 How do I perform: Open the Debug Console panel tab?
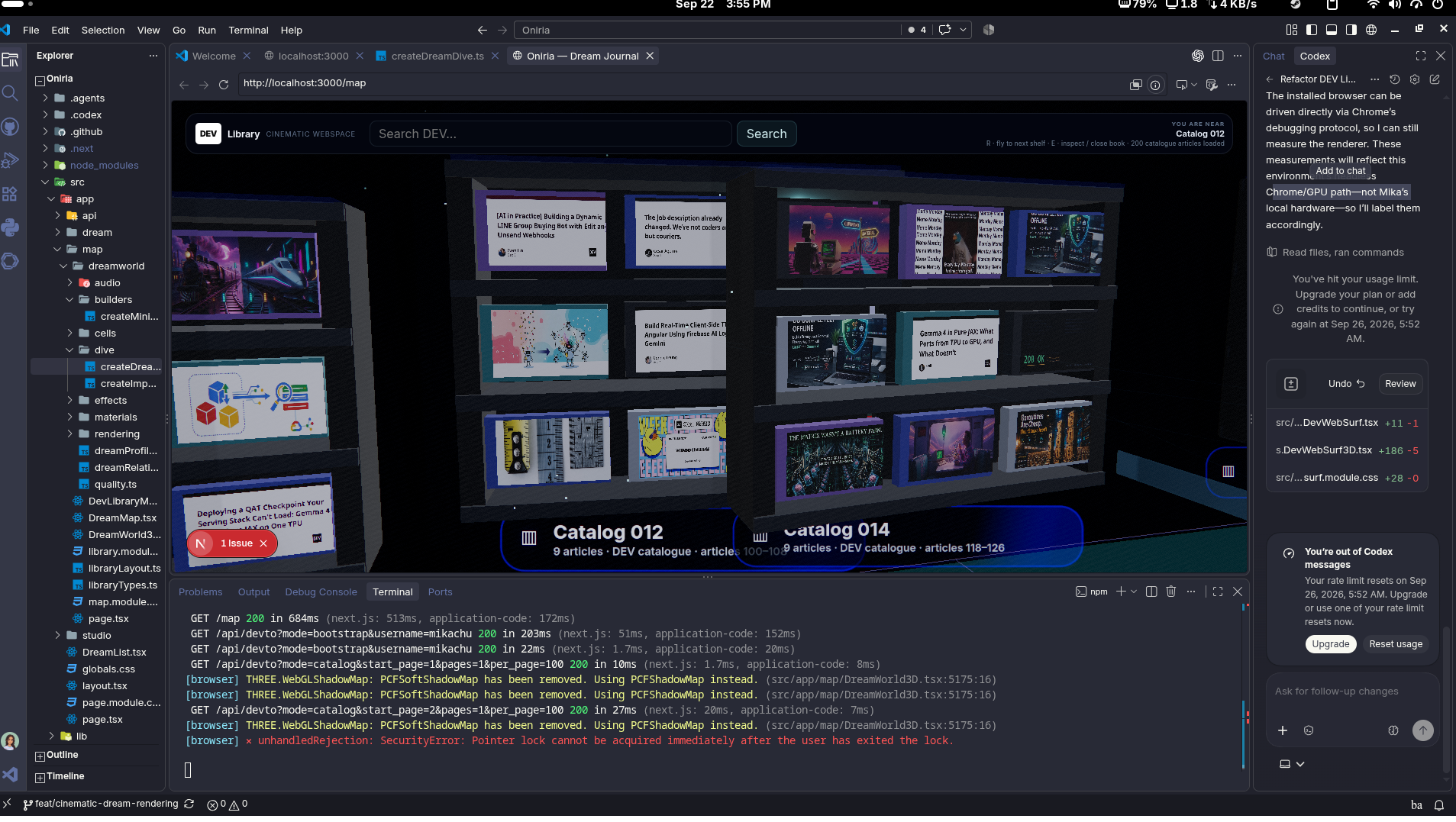pyautogui.click(x=321, y=592)
